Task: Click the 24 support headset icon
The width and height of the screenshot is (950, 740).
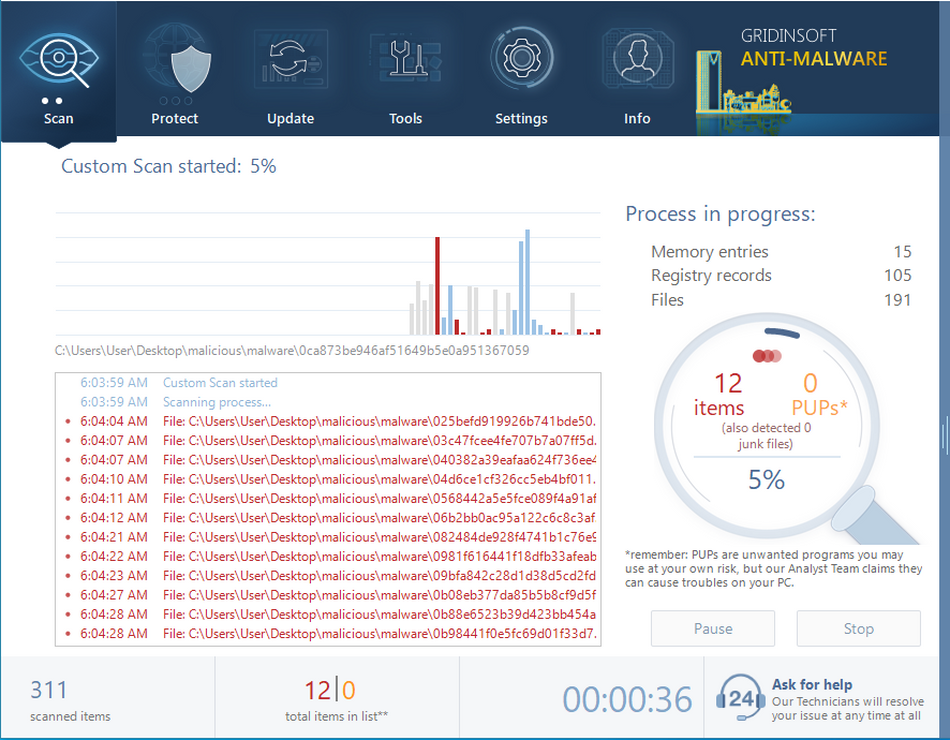Action: (x=741, y=699)
